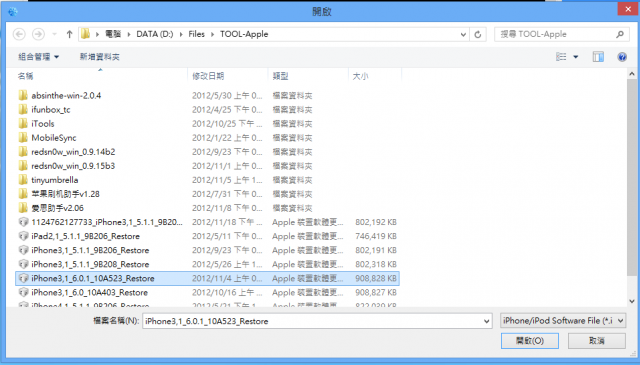Click folder icon beside iTools

(x=23, y=124)
